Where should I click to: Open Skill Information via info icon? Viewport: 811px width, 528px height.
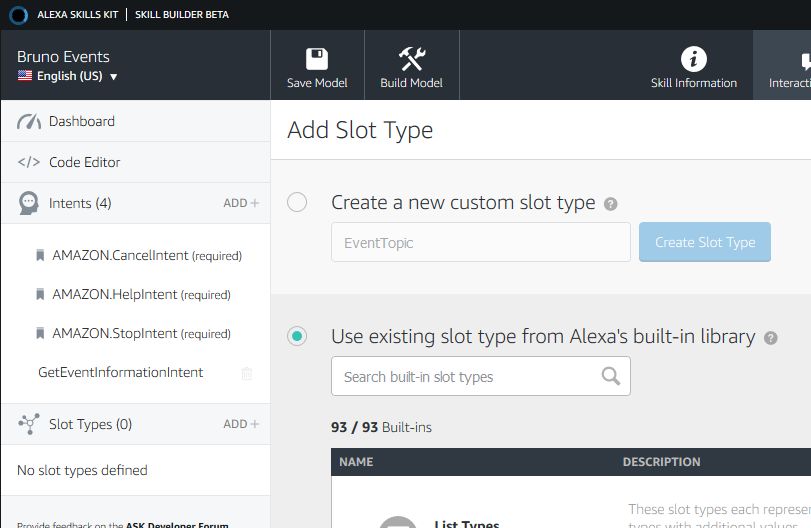(693, 59)
